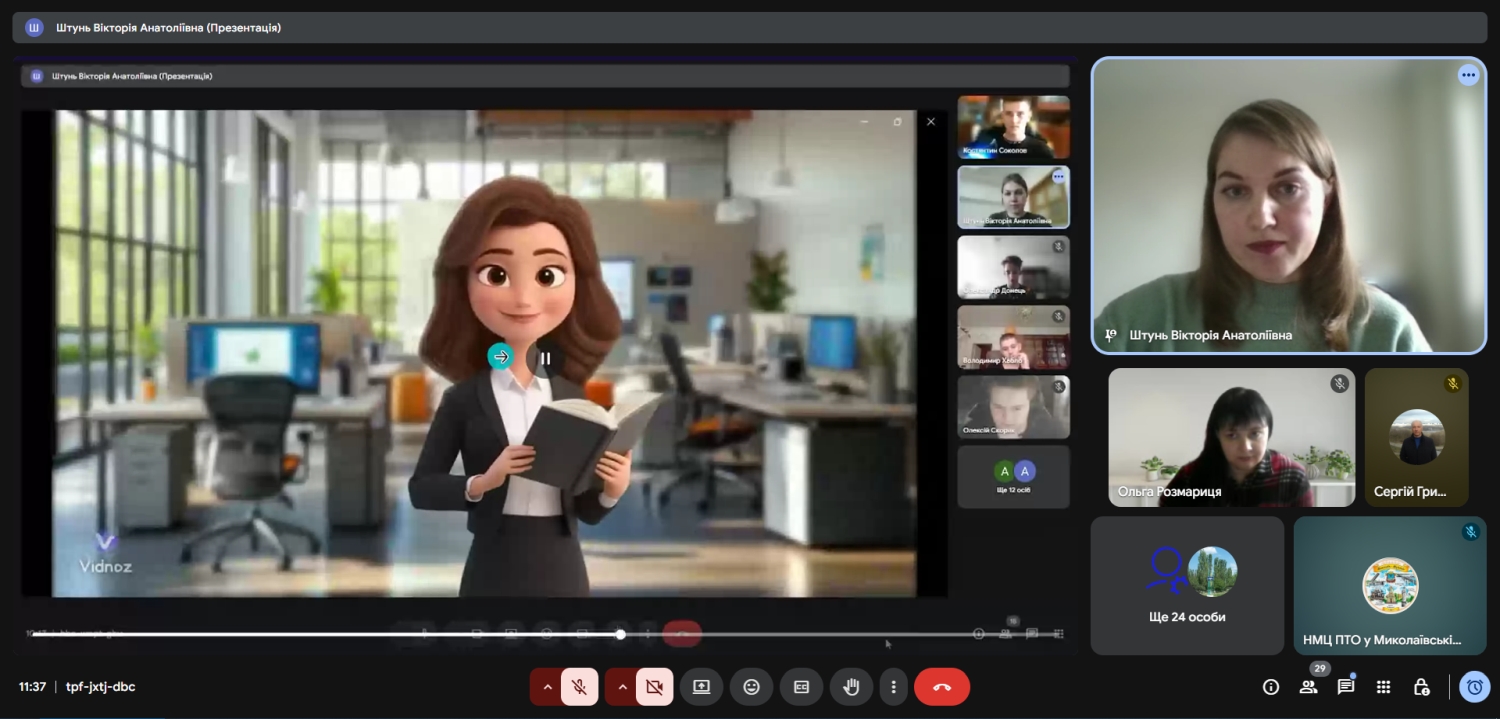The width and height of the screenshot is (1500, 719).
Task: Click the red leave call button
Action: pos(942,687)
